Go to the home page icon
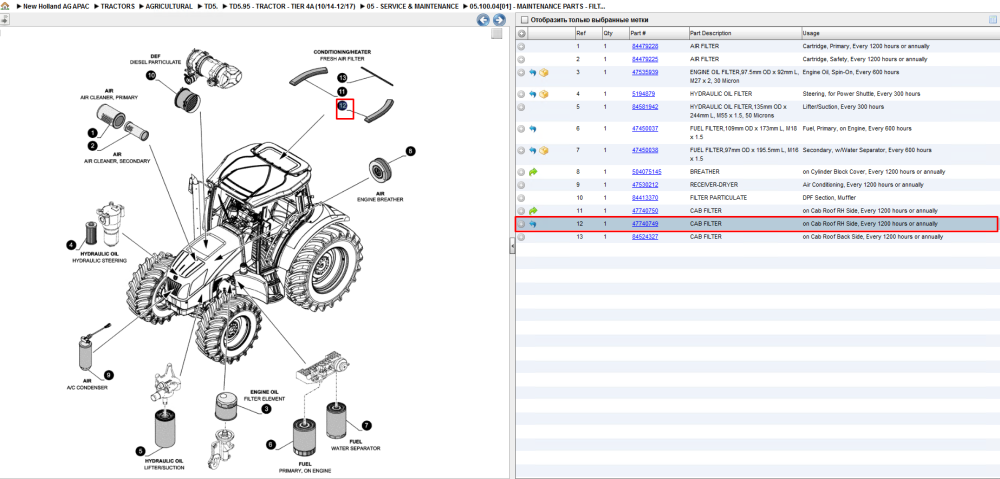 point(5,6)
